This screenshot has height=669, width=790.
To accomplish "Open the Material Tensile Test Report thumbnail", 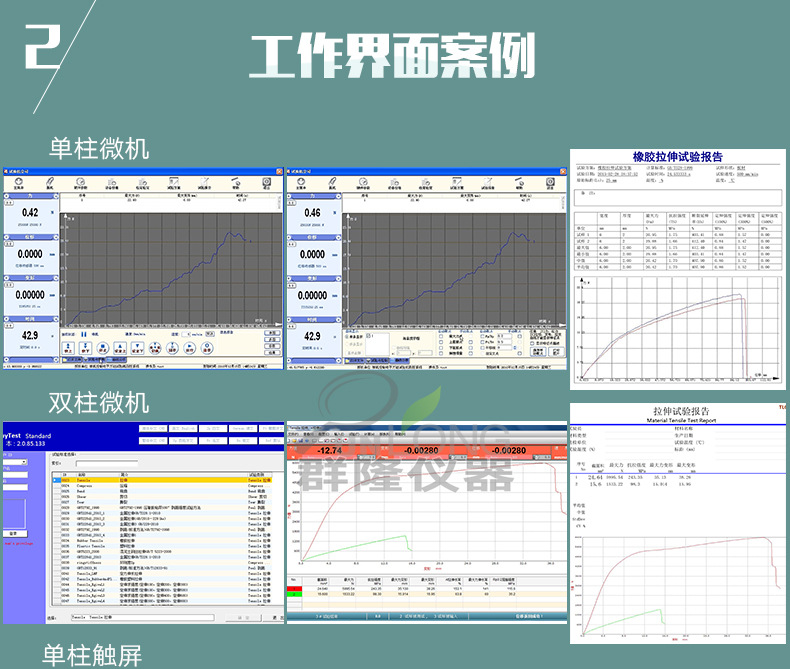I will [680, 523].
